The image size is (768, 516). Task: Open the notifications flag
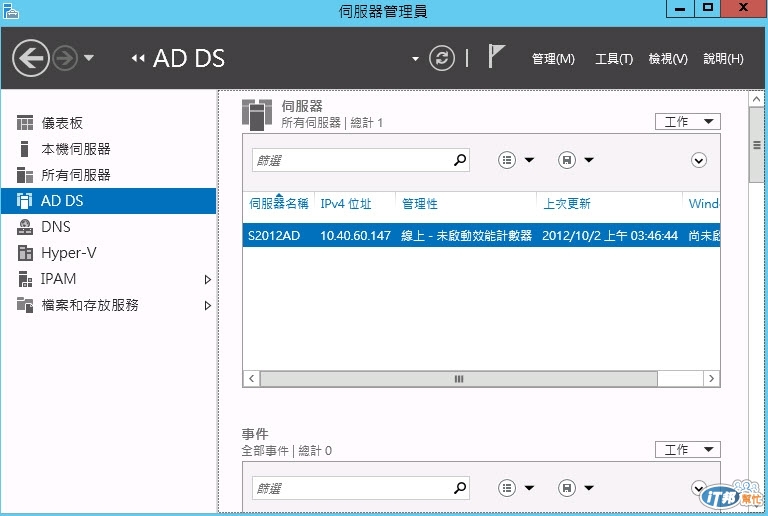tap(496, 56)
